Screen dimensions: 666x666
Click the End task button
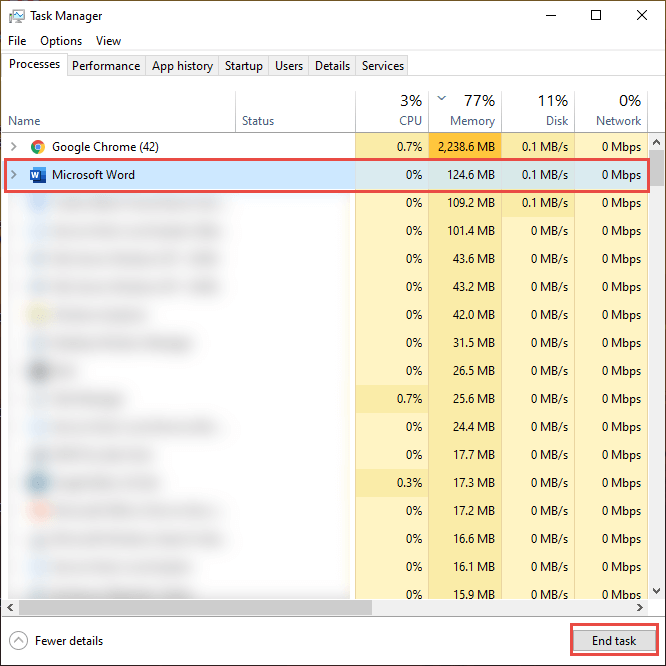[614, 641]
